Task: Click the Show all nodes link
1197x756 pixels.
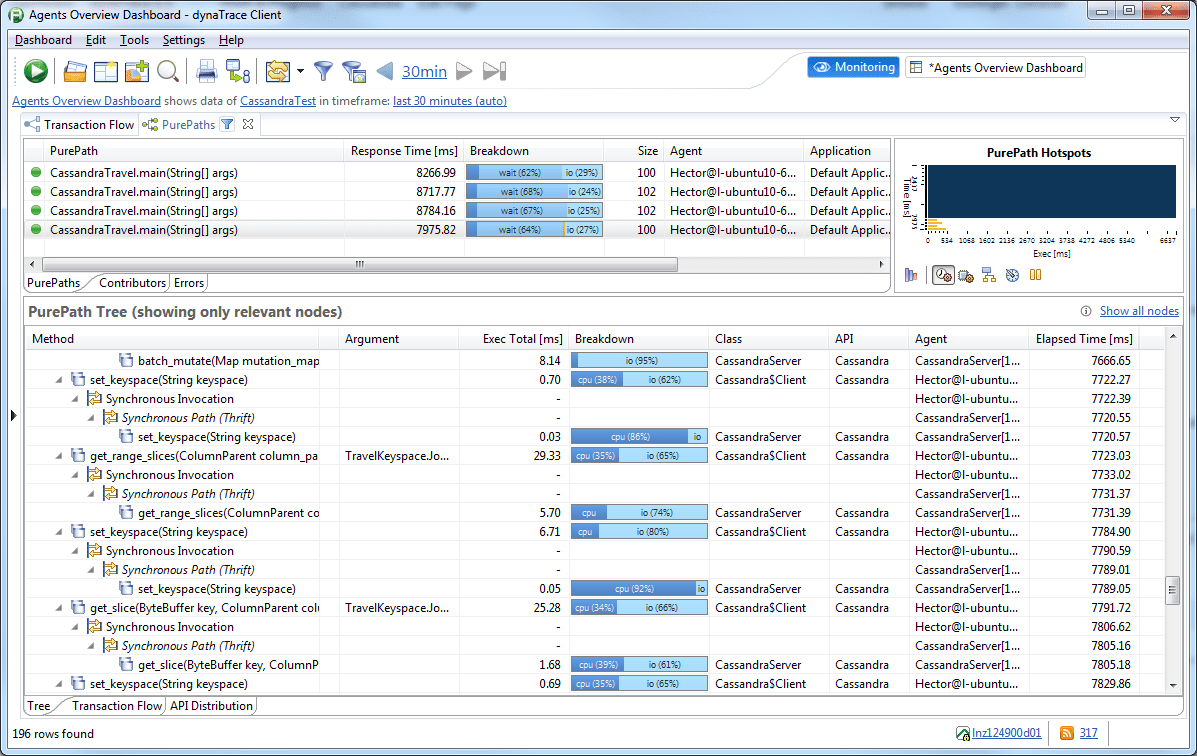Action: [1139, 311]
